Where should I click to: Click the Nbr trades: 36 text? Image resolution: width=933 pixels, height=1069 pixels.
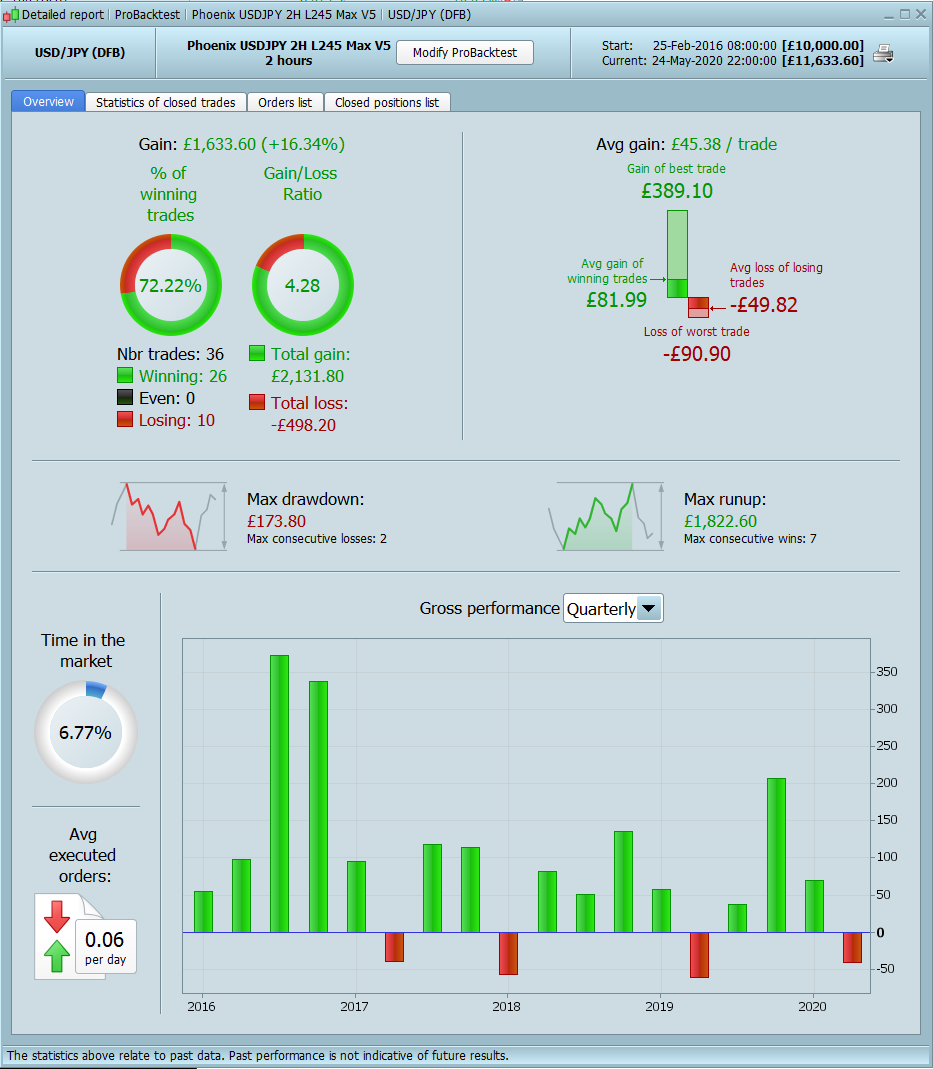(x=170, y=354)
